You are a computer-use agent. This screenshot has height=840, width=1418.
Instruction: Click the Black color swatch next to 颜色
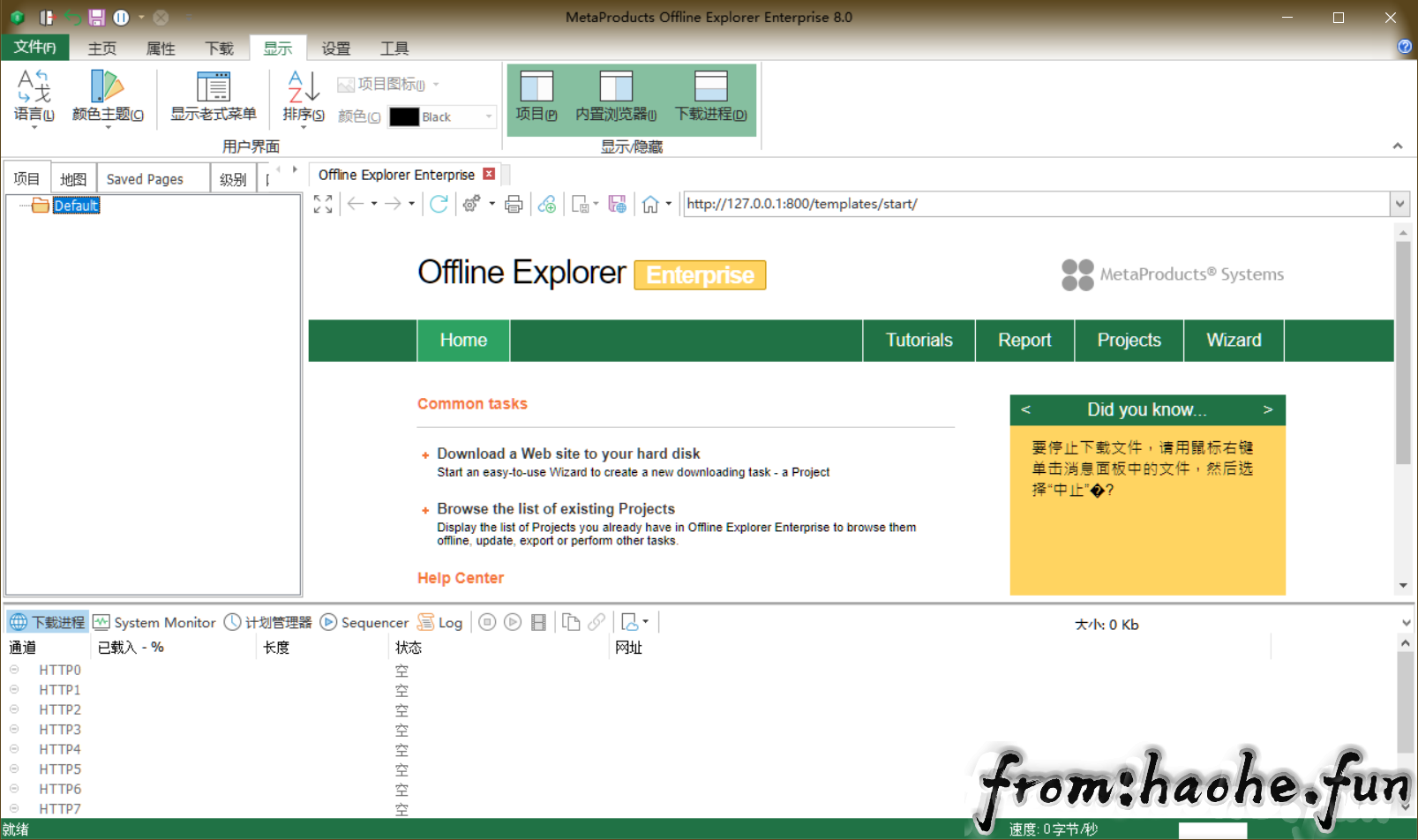tap(404, 116)
